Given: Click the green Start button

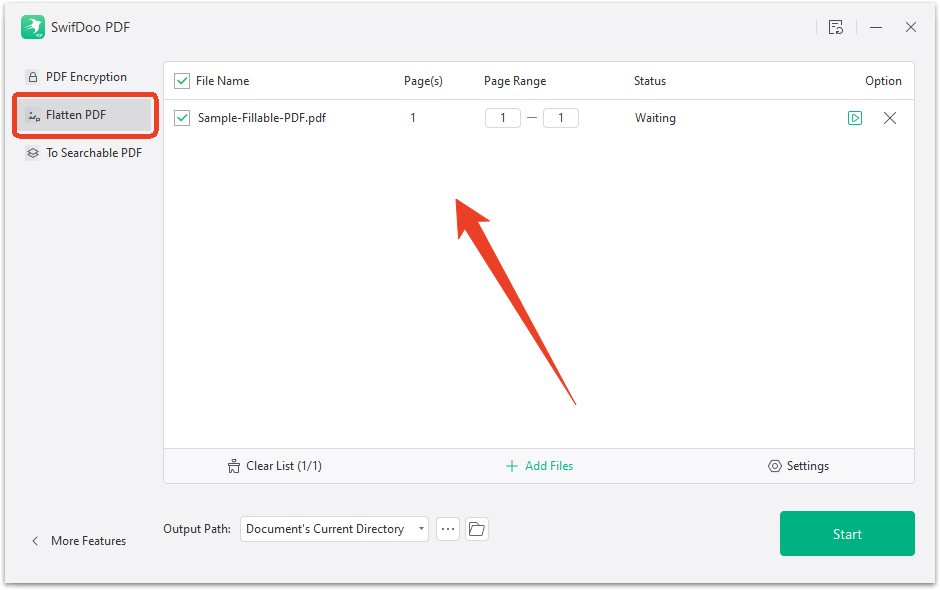Looking at the screenshot, I should click(x=847, y=534).
